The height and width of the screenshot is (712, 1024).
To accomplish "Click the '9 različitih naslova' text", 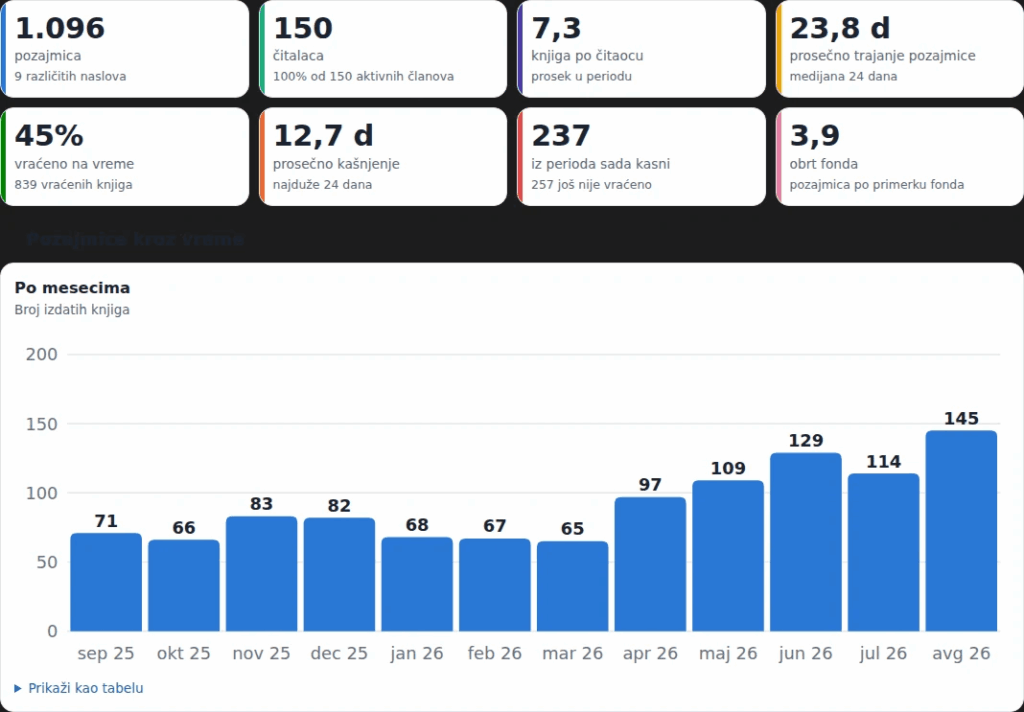I will [70, 76].
